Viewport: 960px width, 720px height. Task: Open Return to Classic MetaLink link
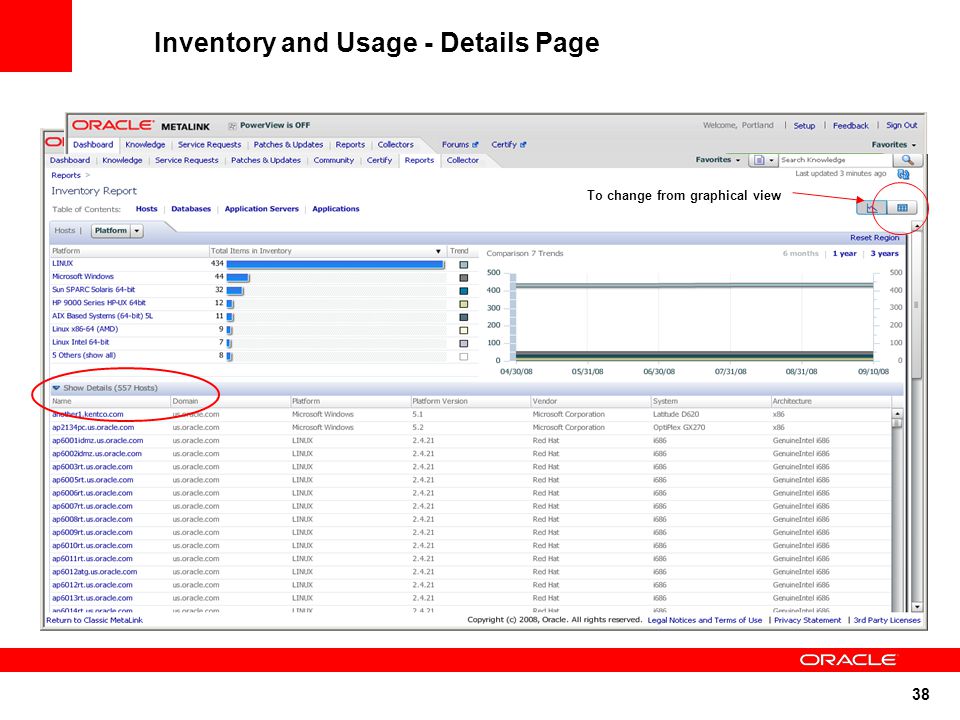pyautogui.click(x=94, y=620)
